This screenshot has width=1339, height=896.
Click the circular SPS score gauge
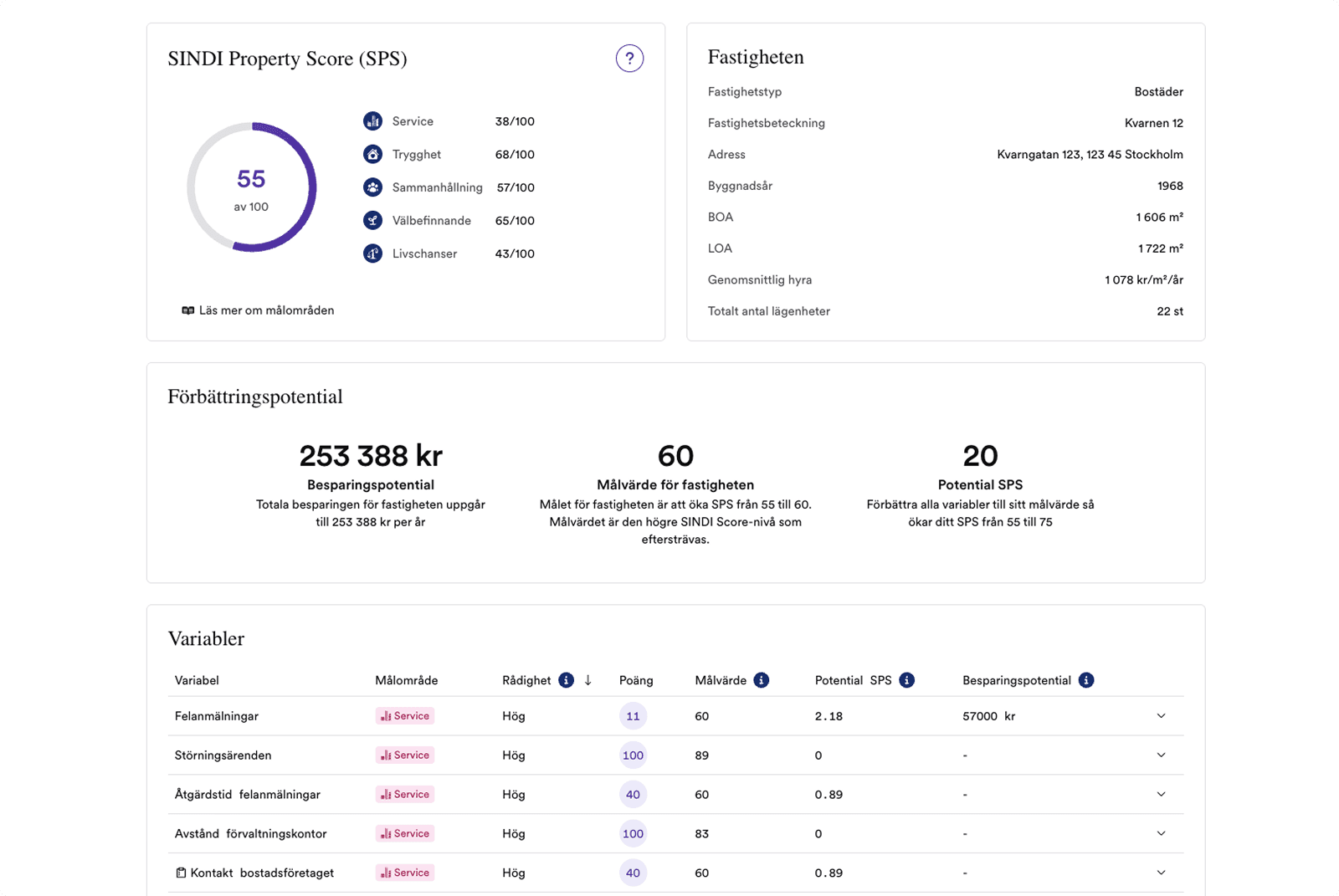click(251, 187)
